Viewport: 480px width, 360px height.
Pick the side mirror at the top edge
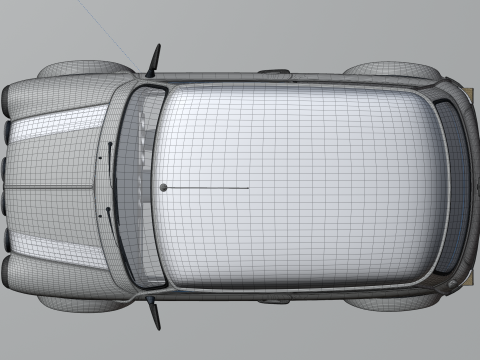[154, 61]
